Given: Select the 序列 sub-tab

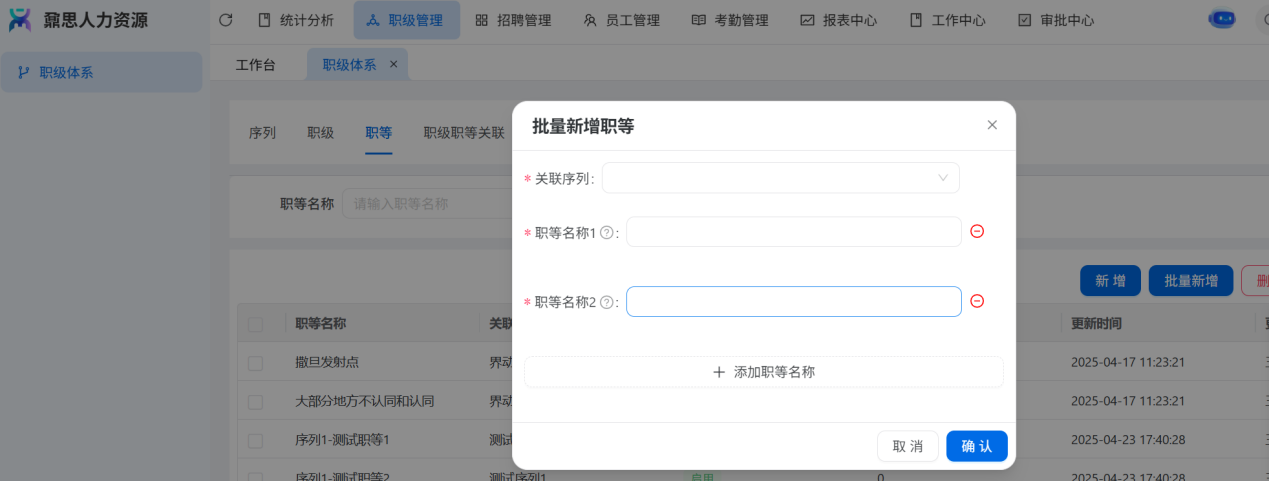Looking at the screenshot, I should pyautogui.click(x=262, y=133).
